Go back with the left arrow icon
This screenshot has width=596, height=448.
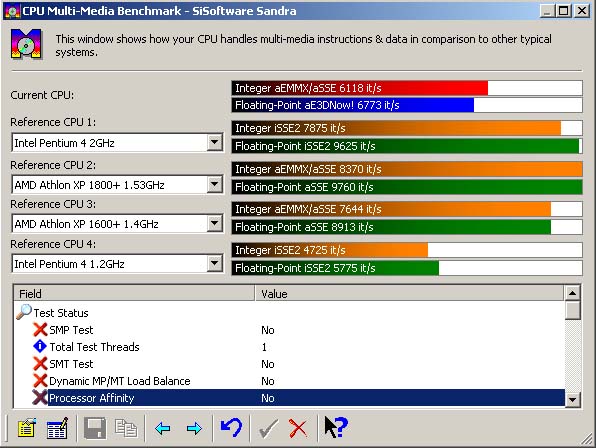(163, 429)
